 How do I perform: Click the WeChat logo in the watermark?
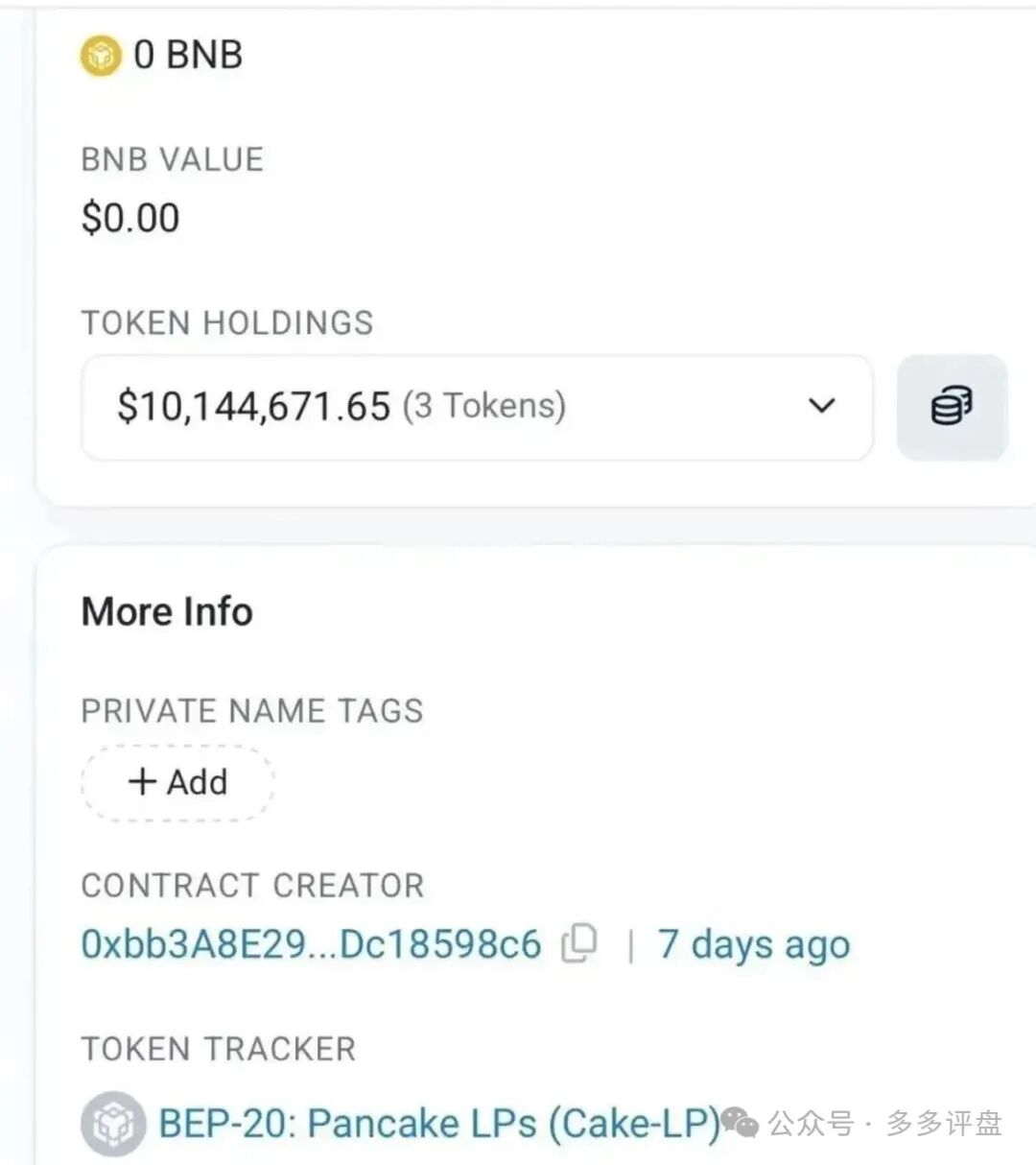[x=740, y=1121]
